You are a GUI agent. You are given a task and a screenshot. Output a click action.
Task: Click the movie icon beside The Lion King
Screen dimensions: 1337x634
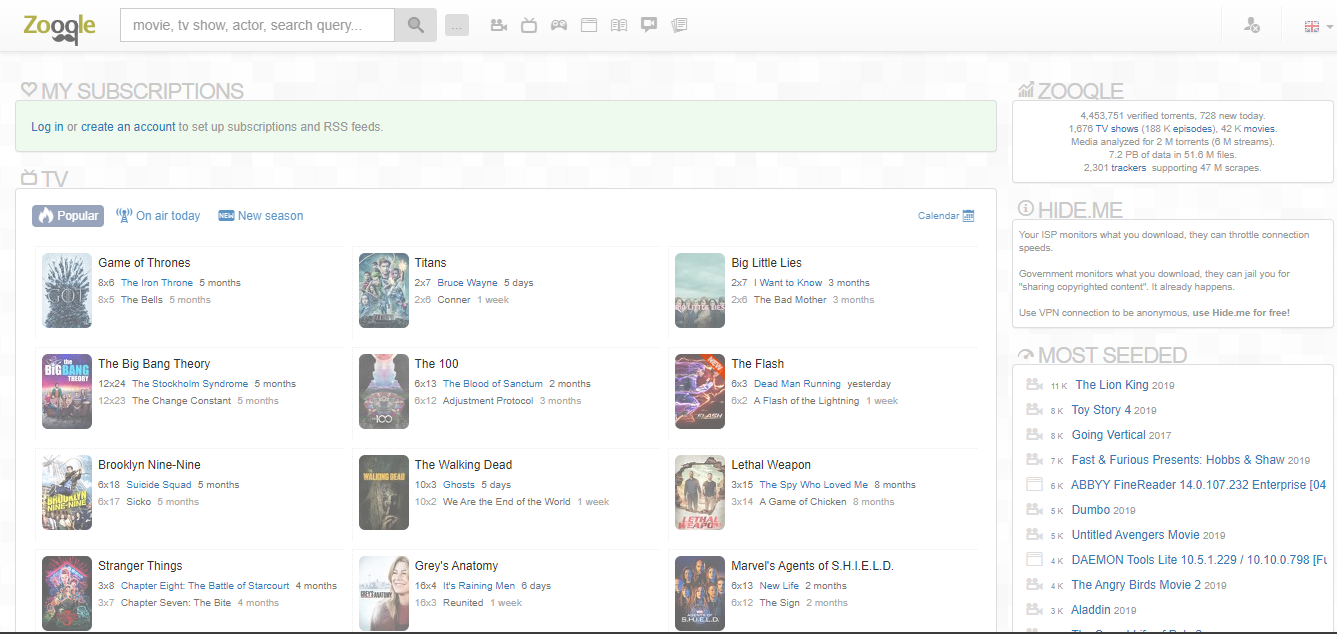click(1034, 385)
